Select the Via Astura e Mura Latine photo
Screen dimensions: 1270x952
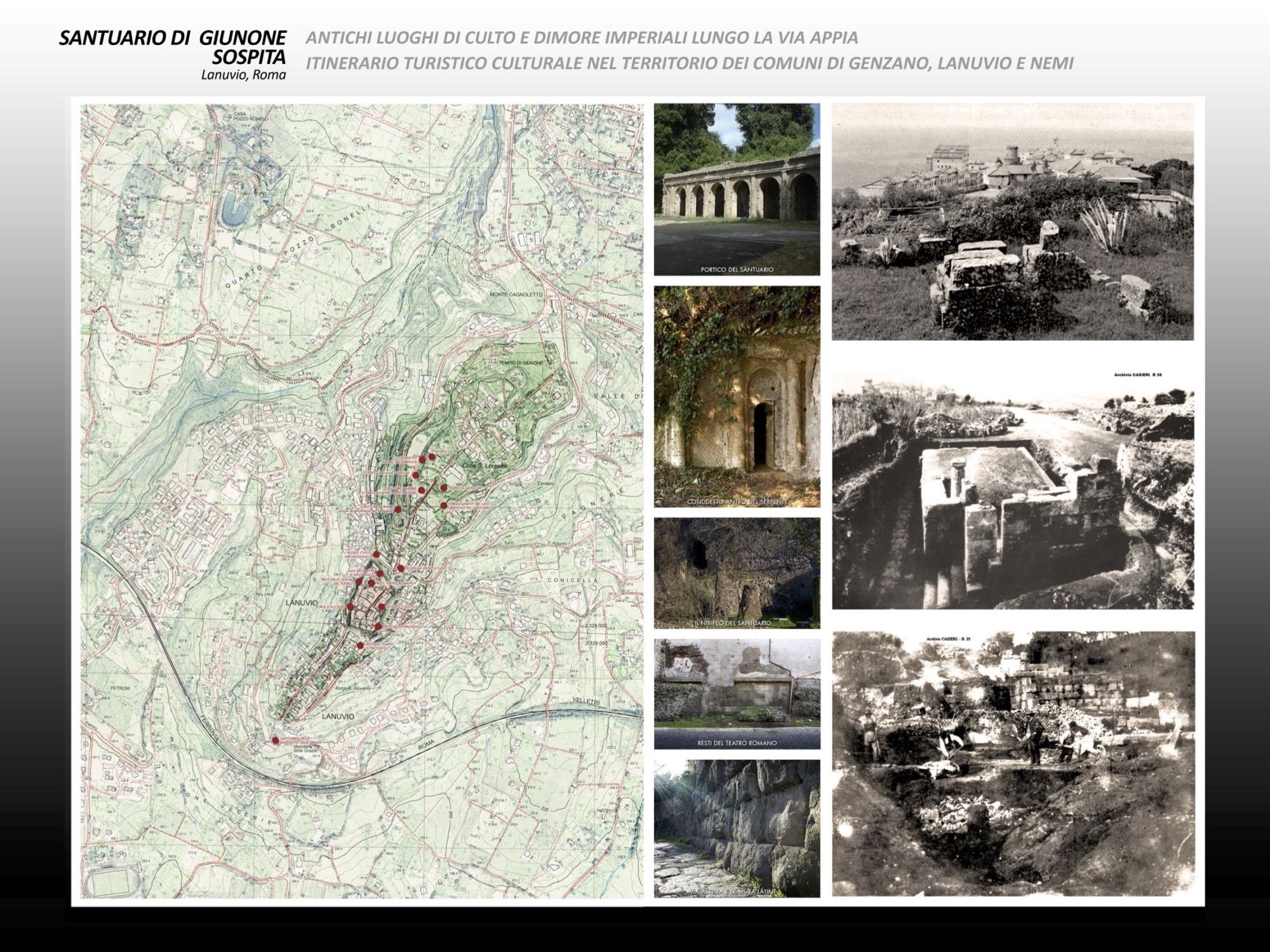pyautogui.click(x=737, y=828)
